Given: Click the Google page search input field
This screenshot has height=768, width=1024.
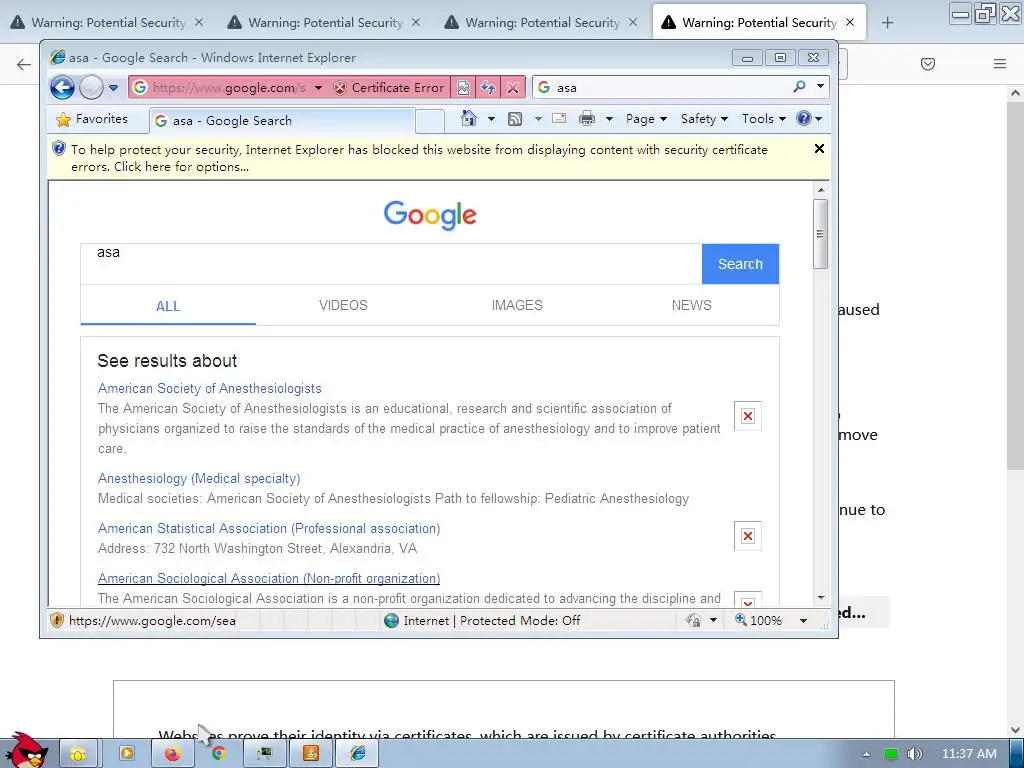Looking at the screenshot, I should tap(391, 264).
